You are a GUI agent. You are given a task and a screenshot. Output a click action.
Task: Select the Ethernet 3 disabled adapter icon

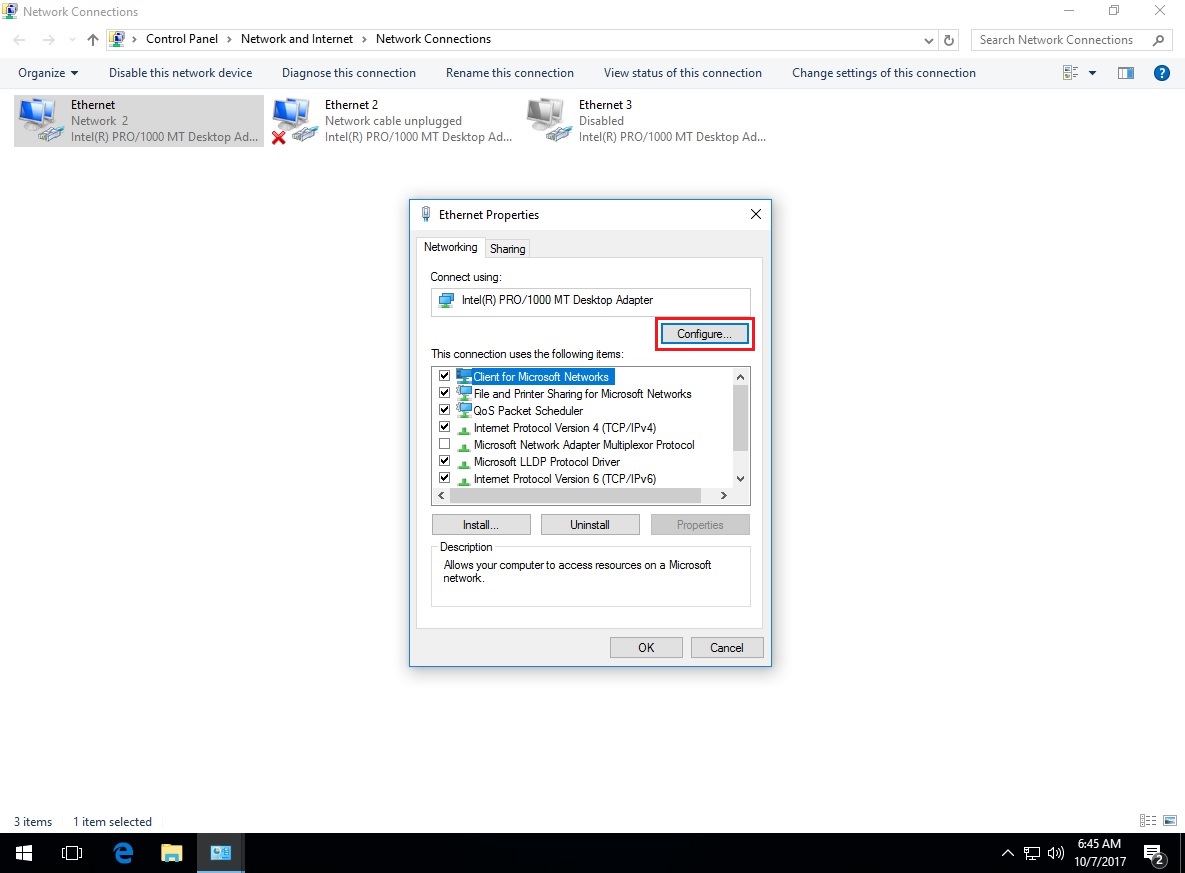(548, 120)
